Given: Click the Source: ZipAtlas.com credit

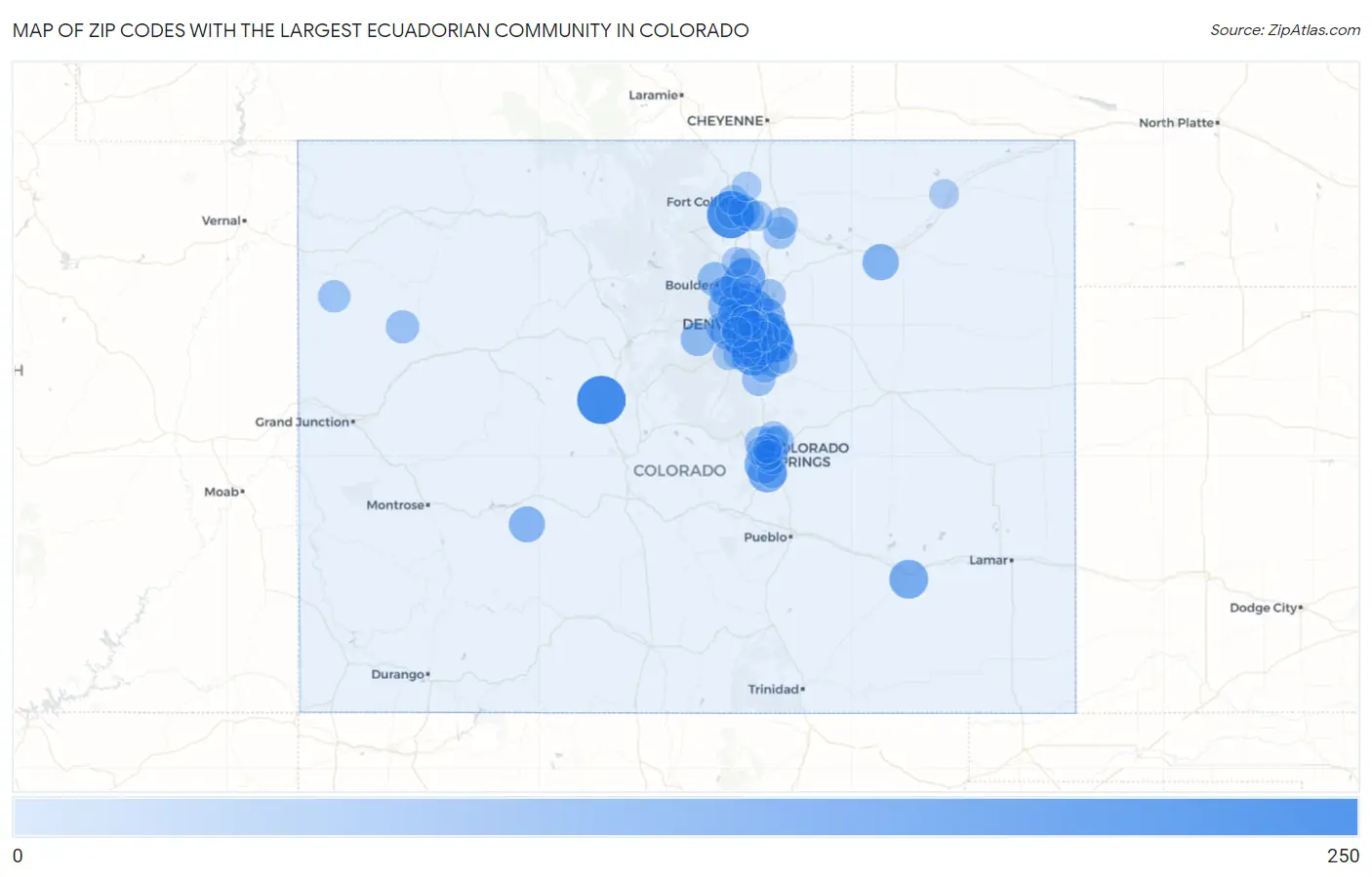Looking at the screenshot, I should coord(1285,30).
